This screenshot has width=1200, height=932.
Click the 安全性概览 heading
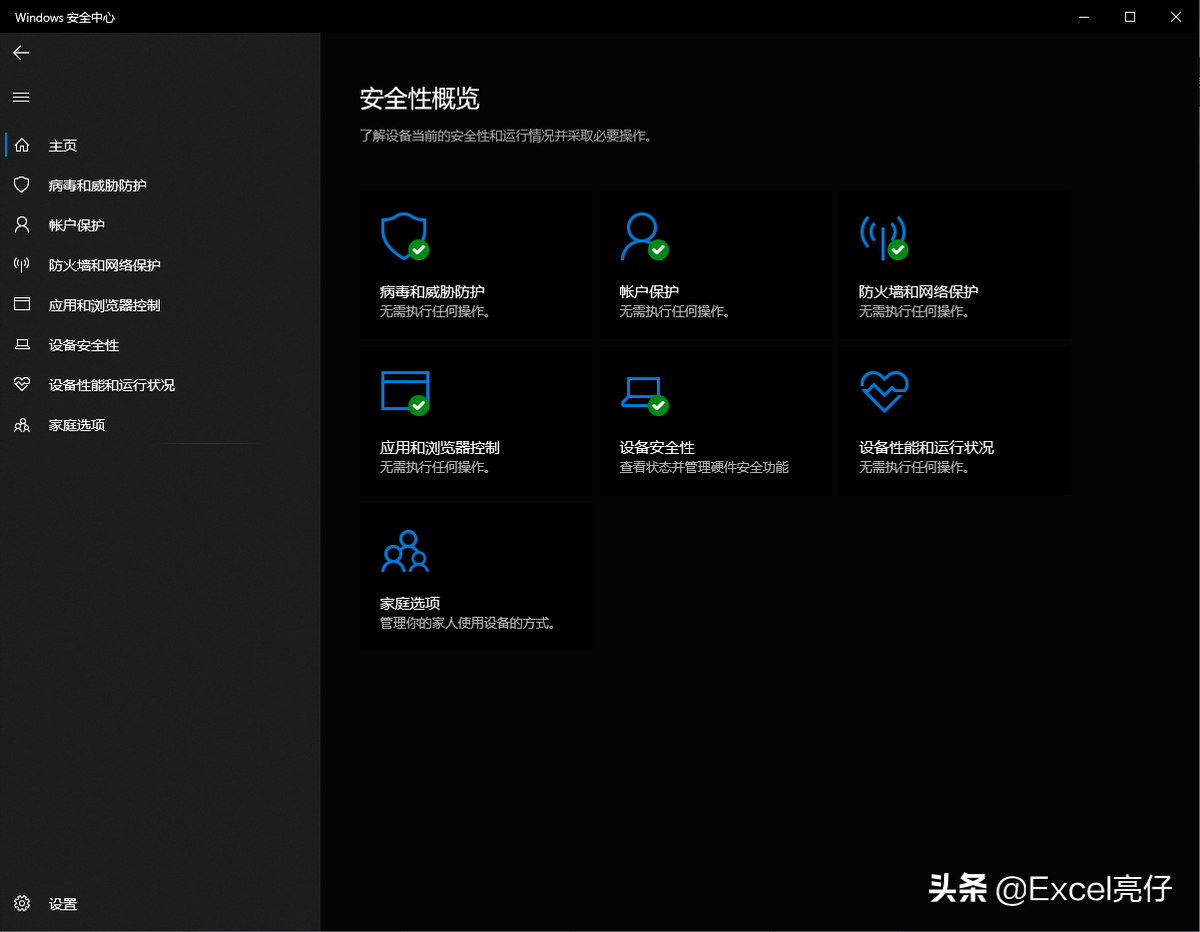[x=419, y=98]
